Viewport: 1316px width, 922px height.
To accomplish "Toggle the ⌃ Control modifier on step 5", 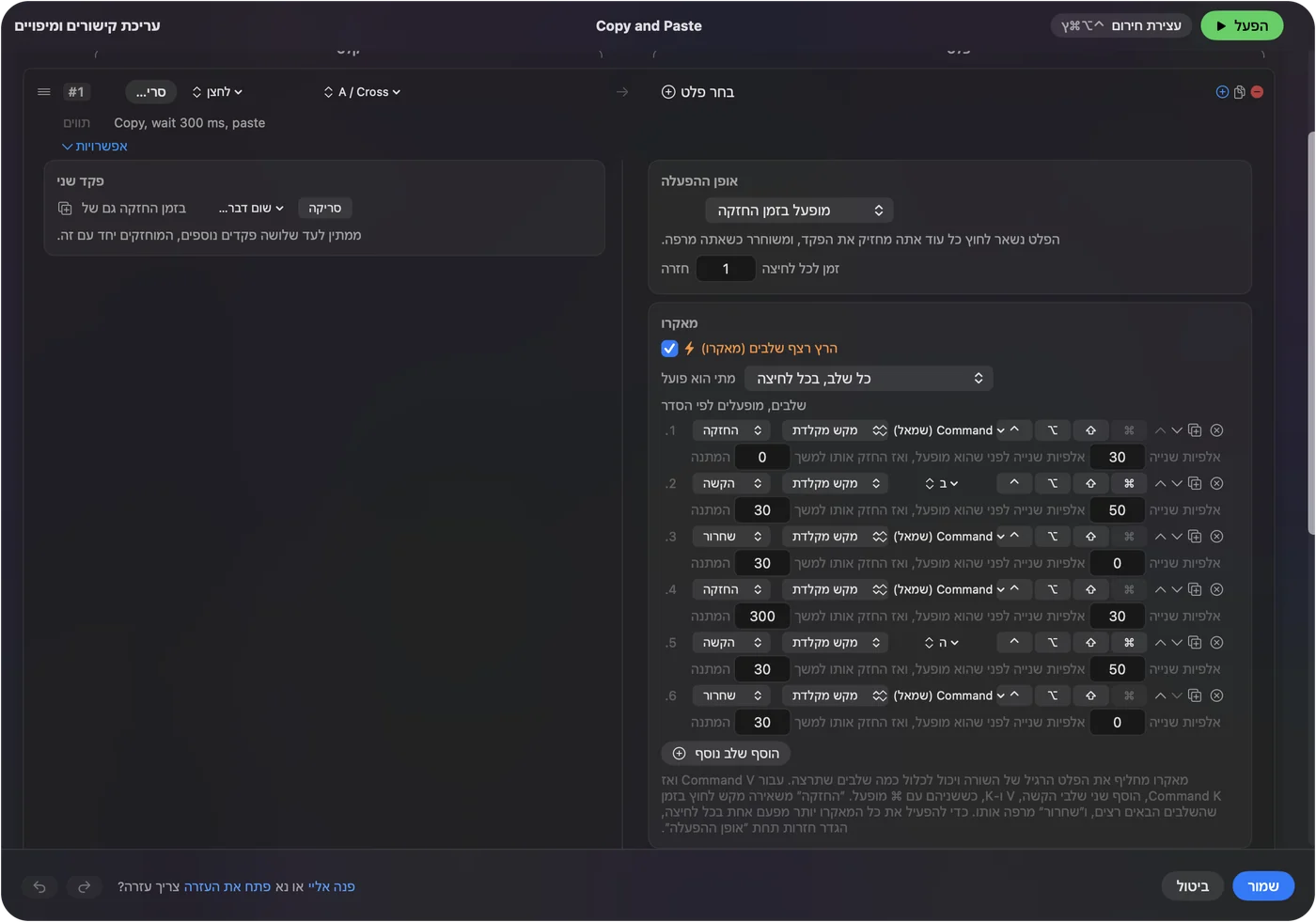I will click(1014, 643).
